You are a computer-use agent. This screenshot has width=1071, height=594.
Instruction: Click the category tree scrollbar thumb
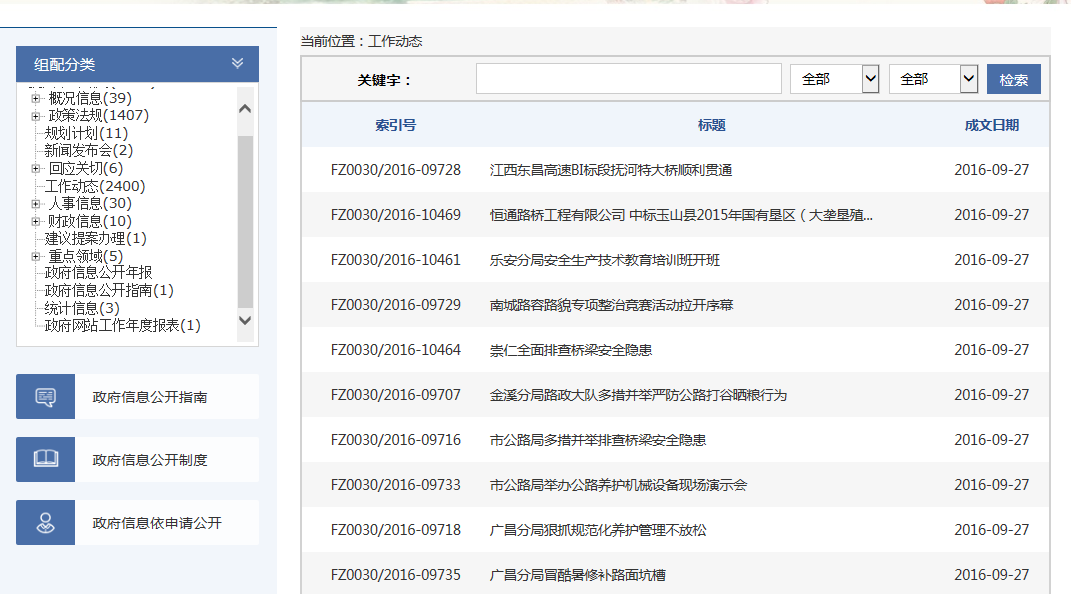[245, 221]
